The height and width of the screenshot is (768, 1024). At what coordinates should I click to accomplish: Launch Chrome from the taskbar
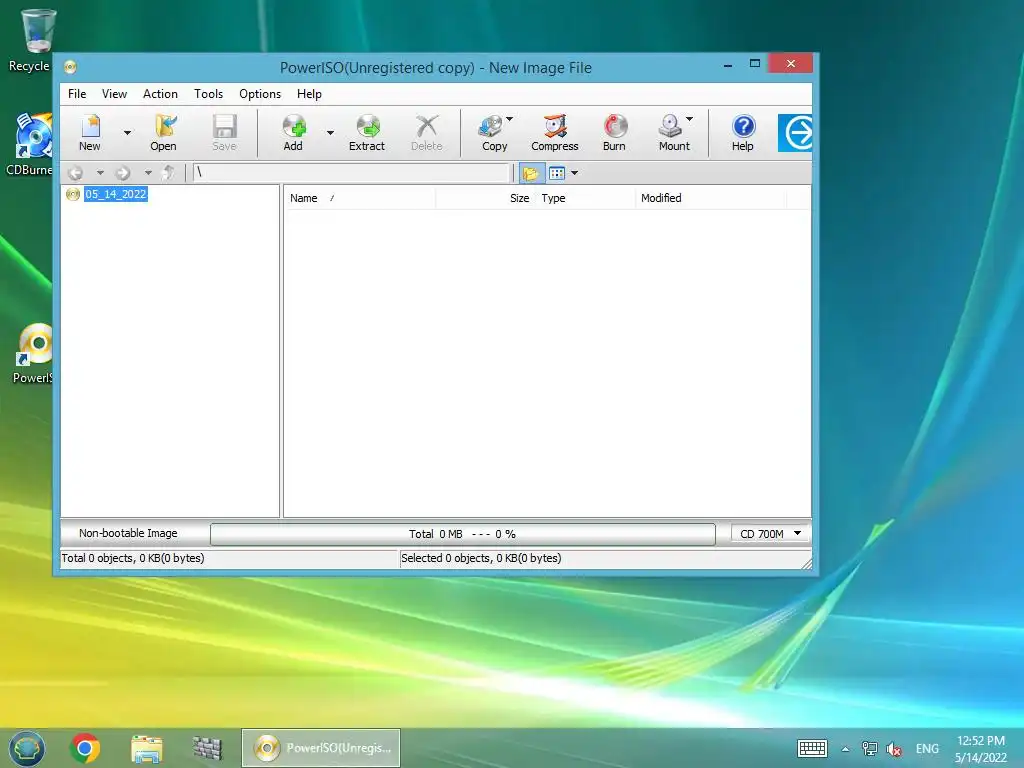point(85,748)
